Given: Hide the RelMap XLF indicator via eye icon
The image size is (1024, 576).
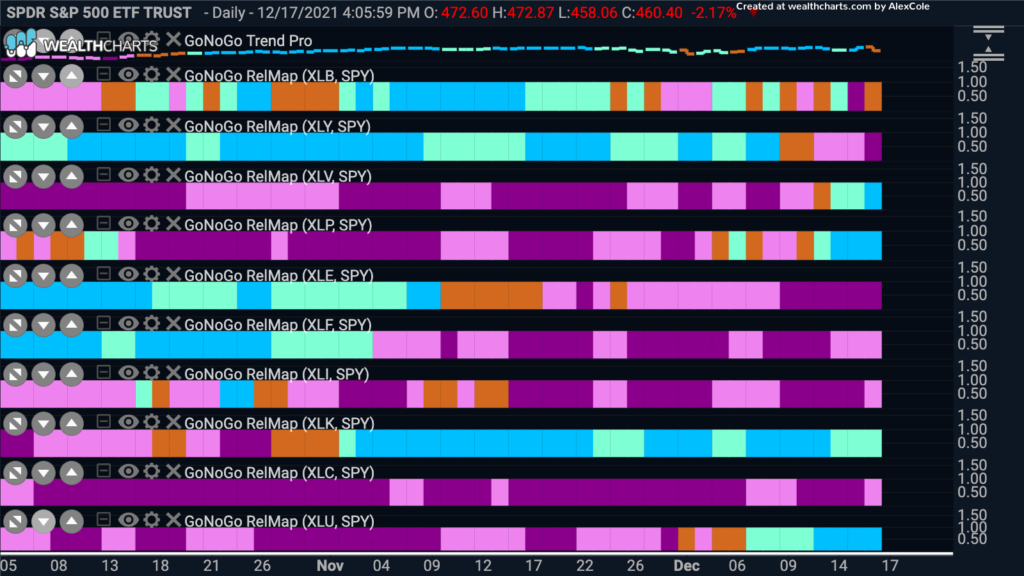Looking at the screenshot, I should (128, 323).
